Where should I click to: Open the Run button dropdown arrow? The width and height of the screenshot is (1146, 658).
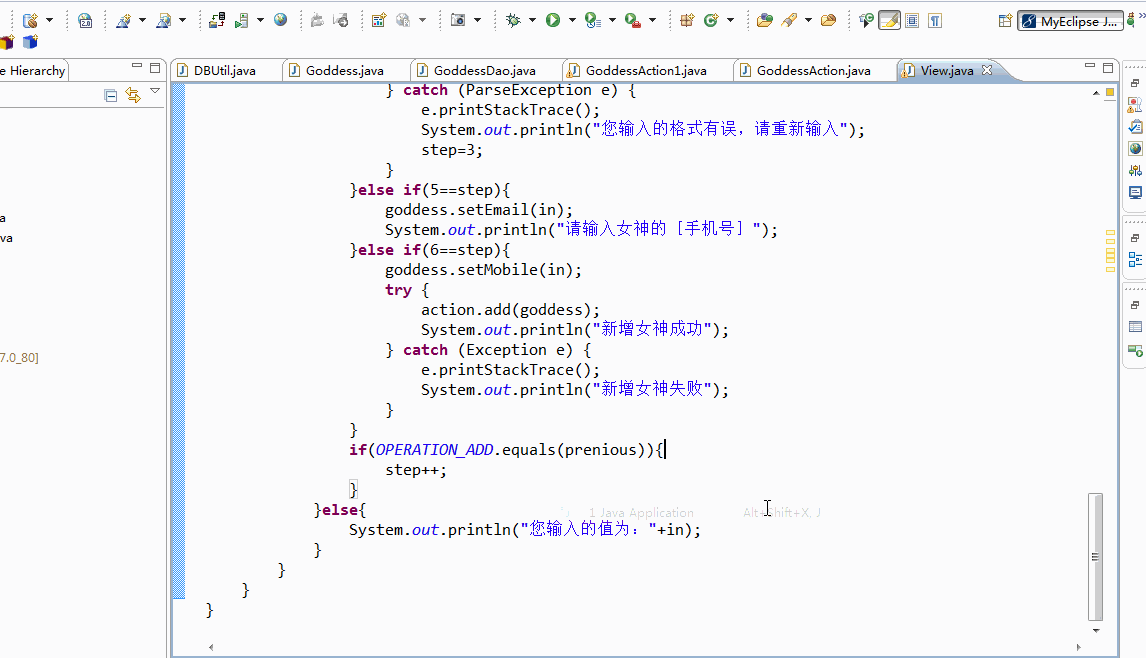tap(572, 20)
